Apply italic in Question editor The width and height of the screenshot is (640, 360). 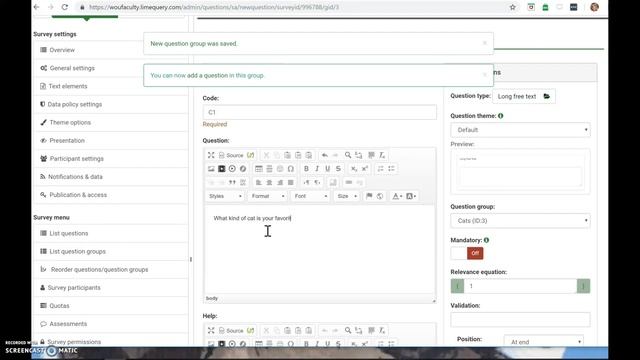point(317,169)
